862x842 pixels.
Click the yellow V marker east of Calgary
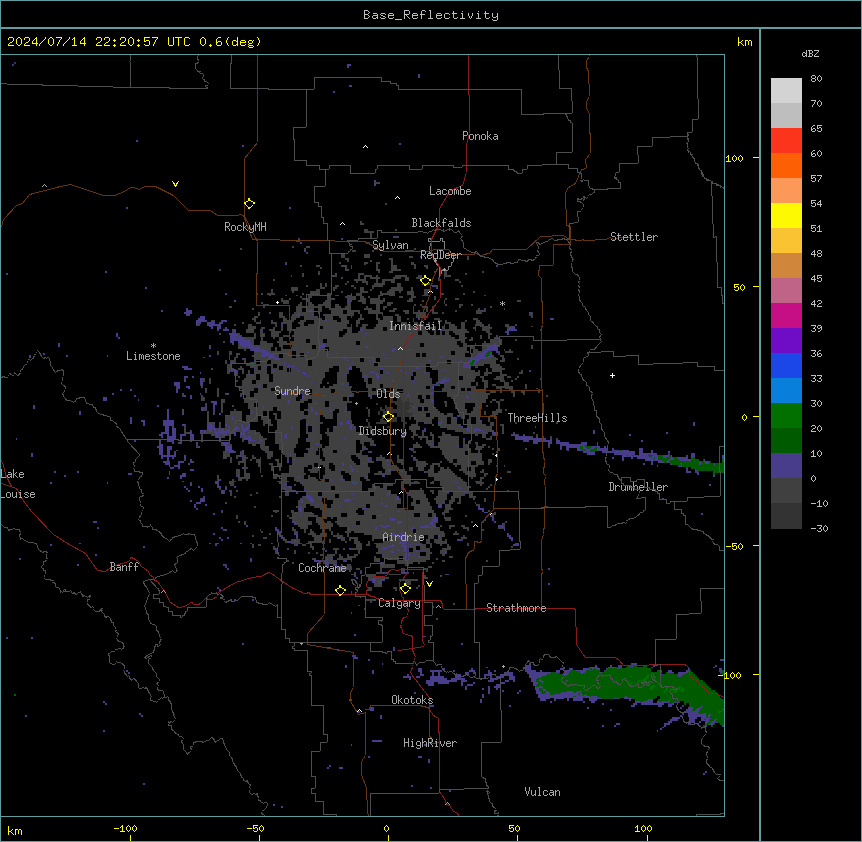[x=429, y=584]
